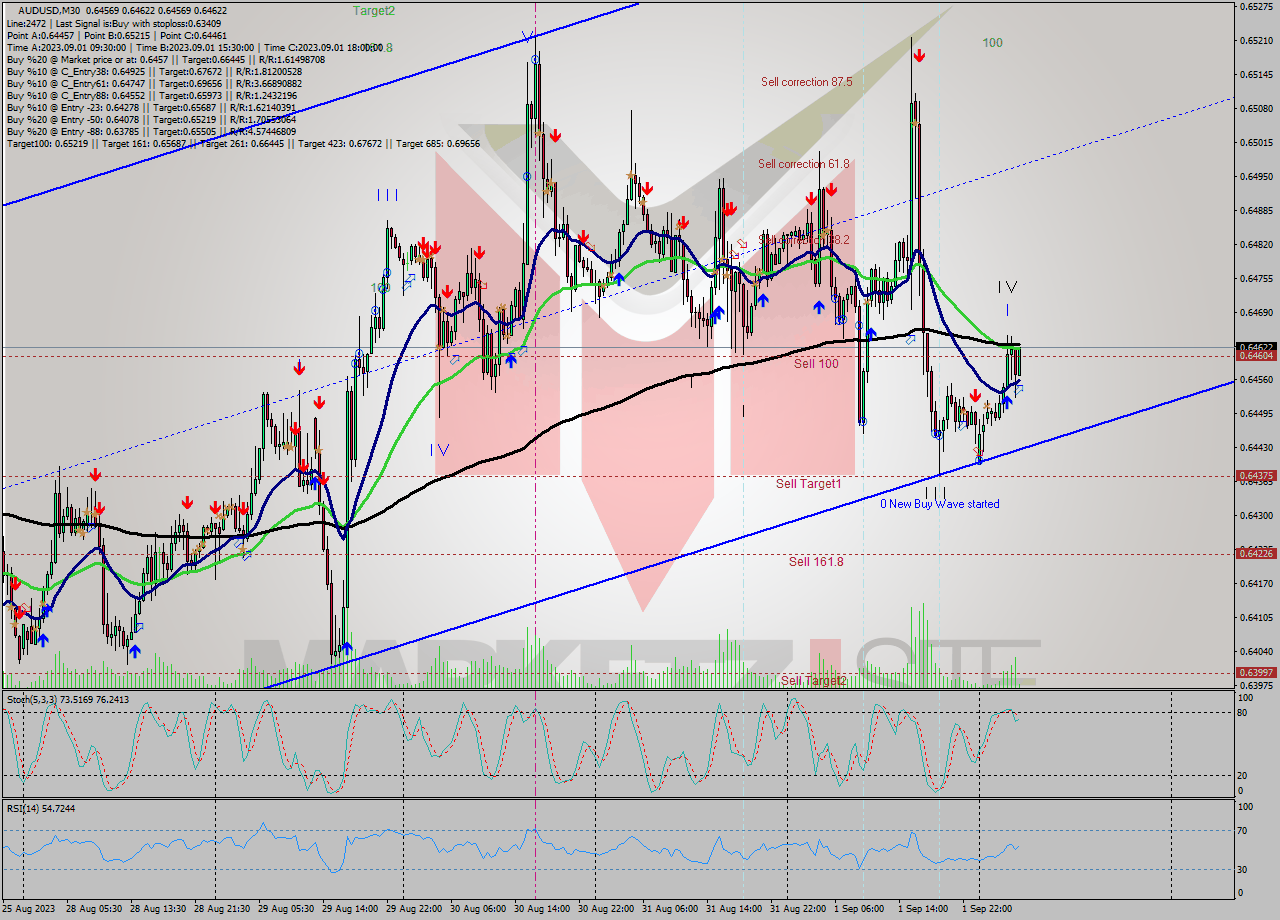Click the 0.64820 price axis label
Image resolution: width=1280 pixels, height=920 pixels.
(1256, 244)
